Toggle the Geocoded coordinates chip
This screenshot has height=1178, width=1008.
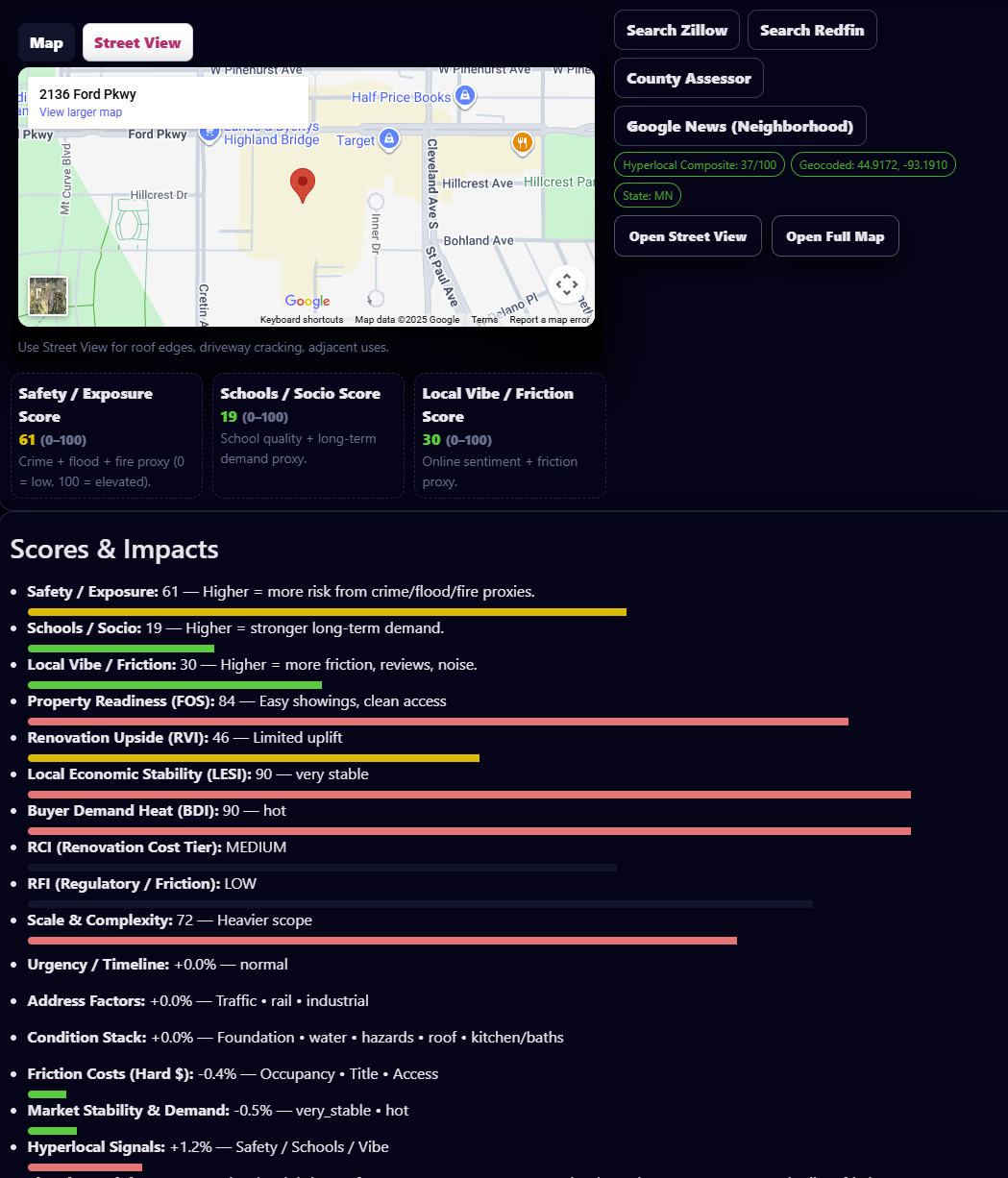click(873, 164)
